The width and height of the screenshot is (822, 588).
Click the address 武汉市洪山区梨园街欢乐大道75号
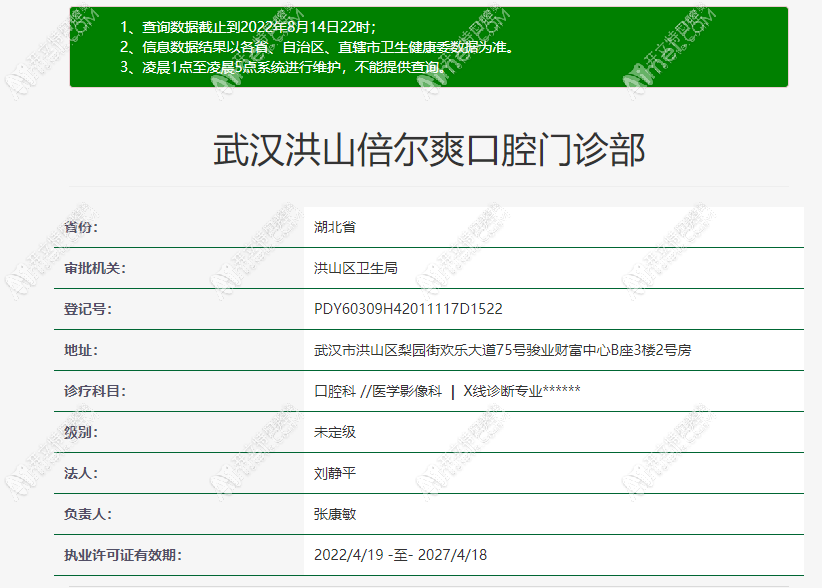(502, 350)
